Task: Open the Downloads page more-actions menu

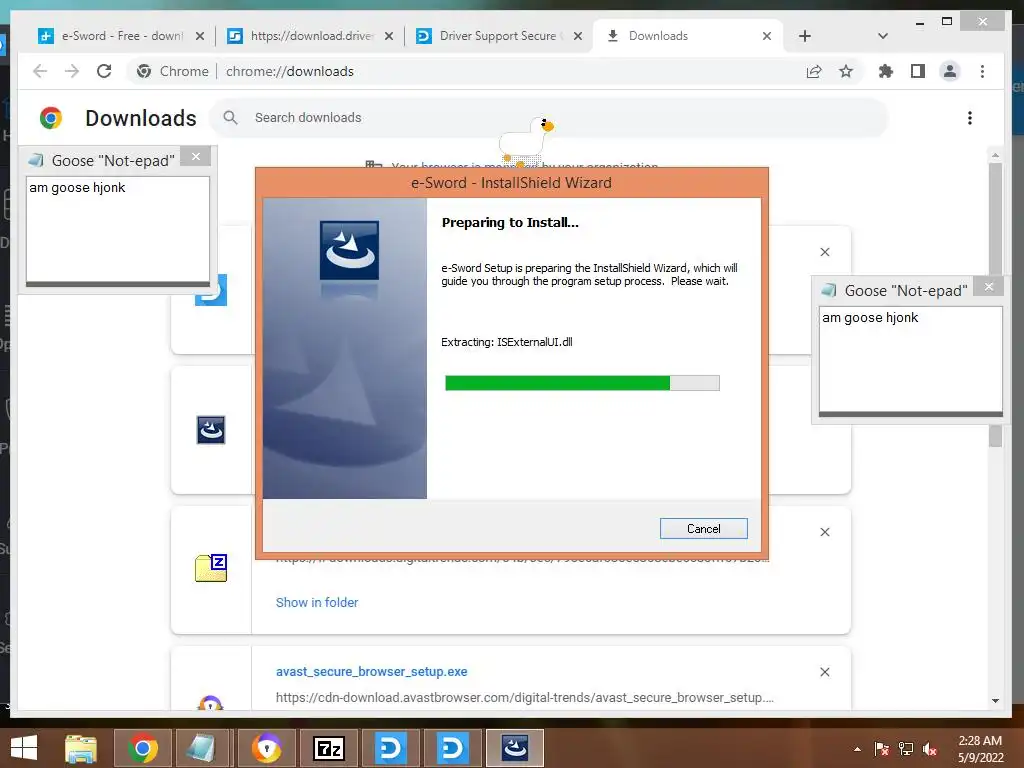Action: (970, 118)
